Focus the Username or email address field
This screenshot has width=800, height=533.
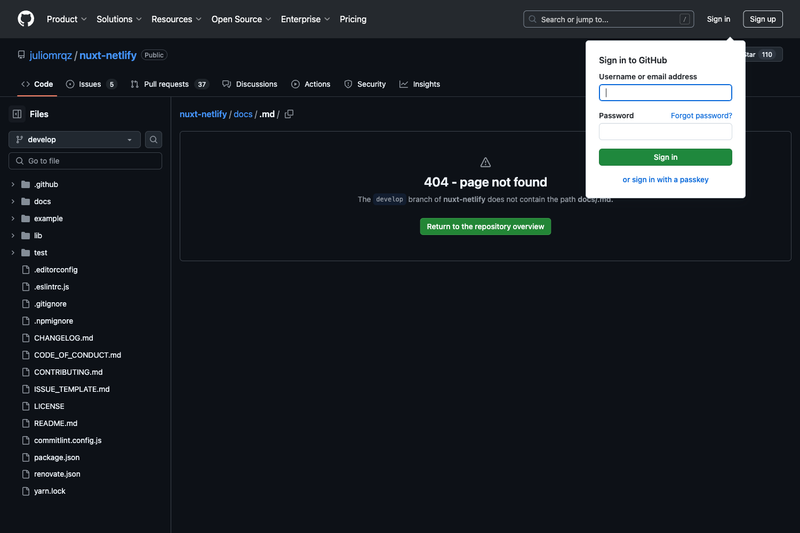tap(665, 93)
